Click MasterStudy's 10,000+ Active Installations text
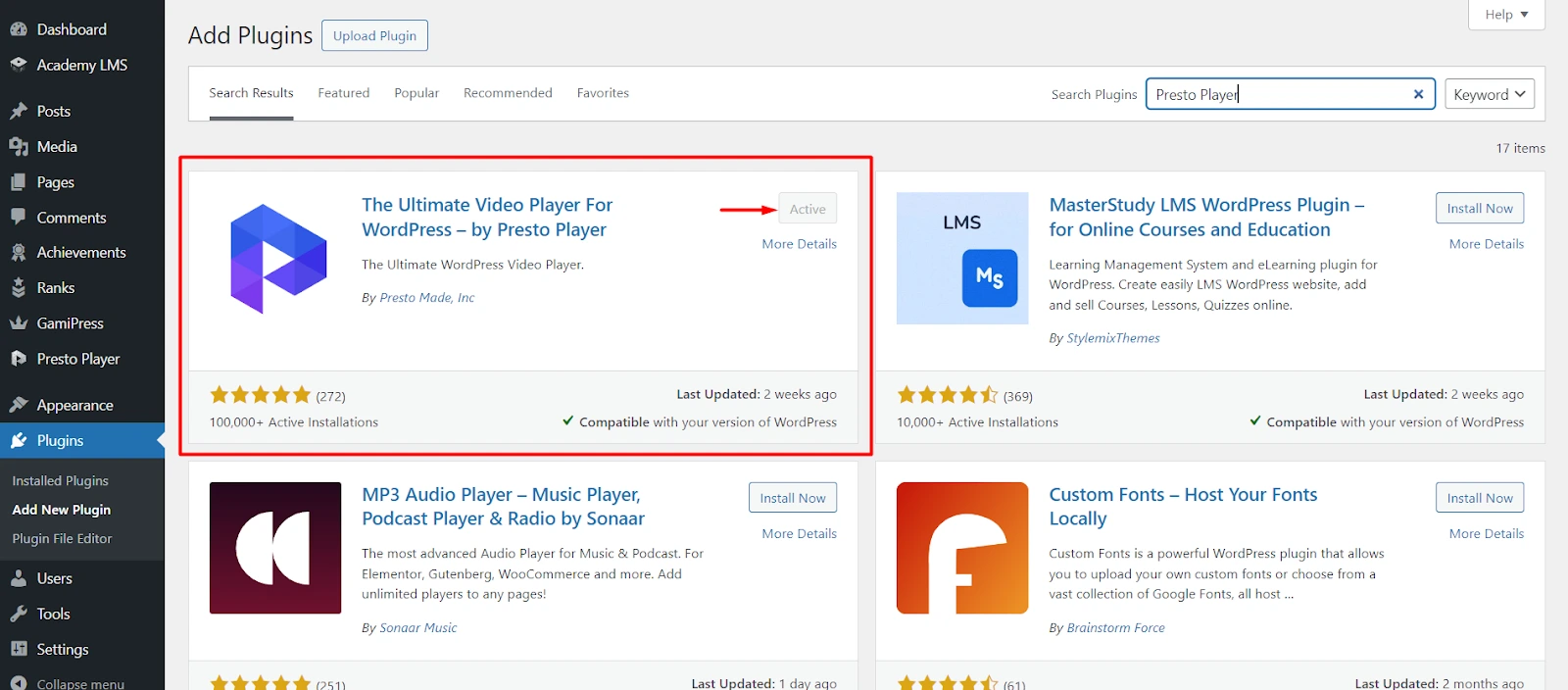Viewport: 1568px width, 690px height. click(x=977, y=422)
